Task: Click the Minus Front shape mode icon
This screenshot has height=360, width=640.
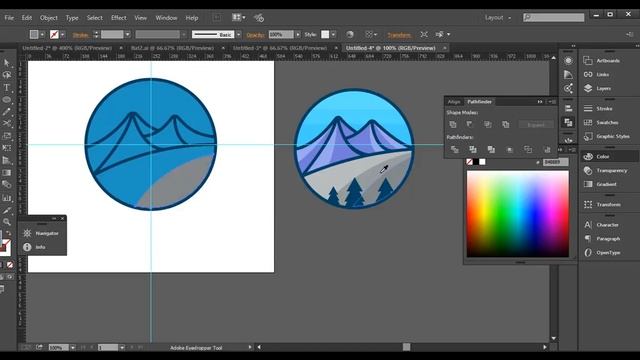Action: click(470, 124)
